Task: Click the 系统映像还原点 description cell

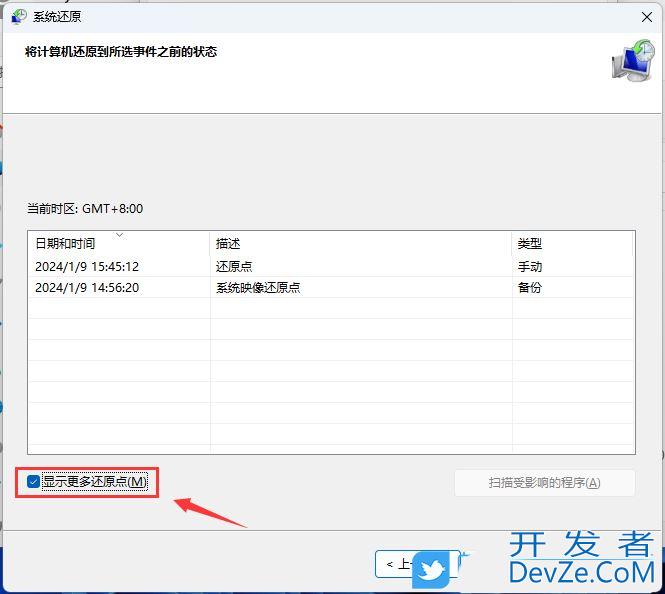Action: [x=258, y=287]
